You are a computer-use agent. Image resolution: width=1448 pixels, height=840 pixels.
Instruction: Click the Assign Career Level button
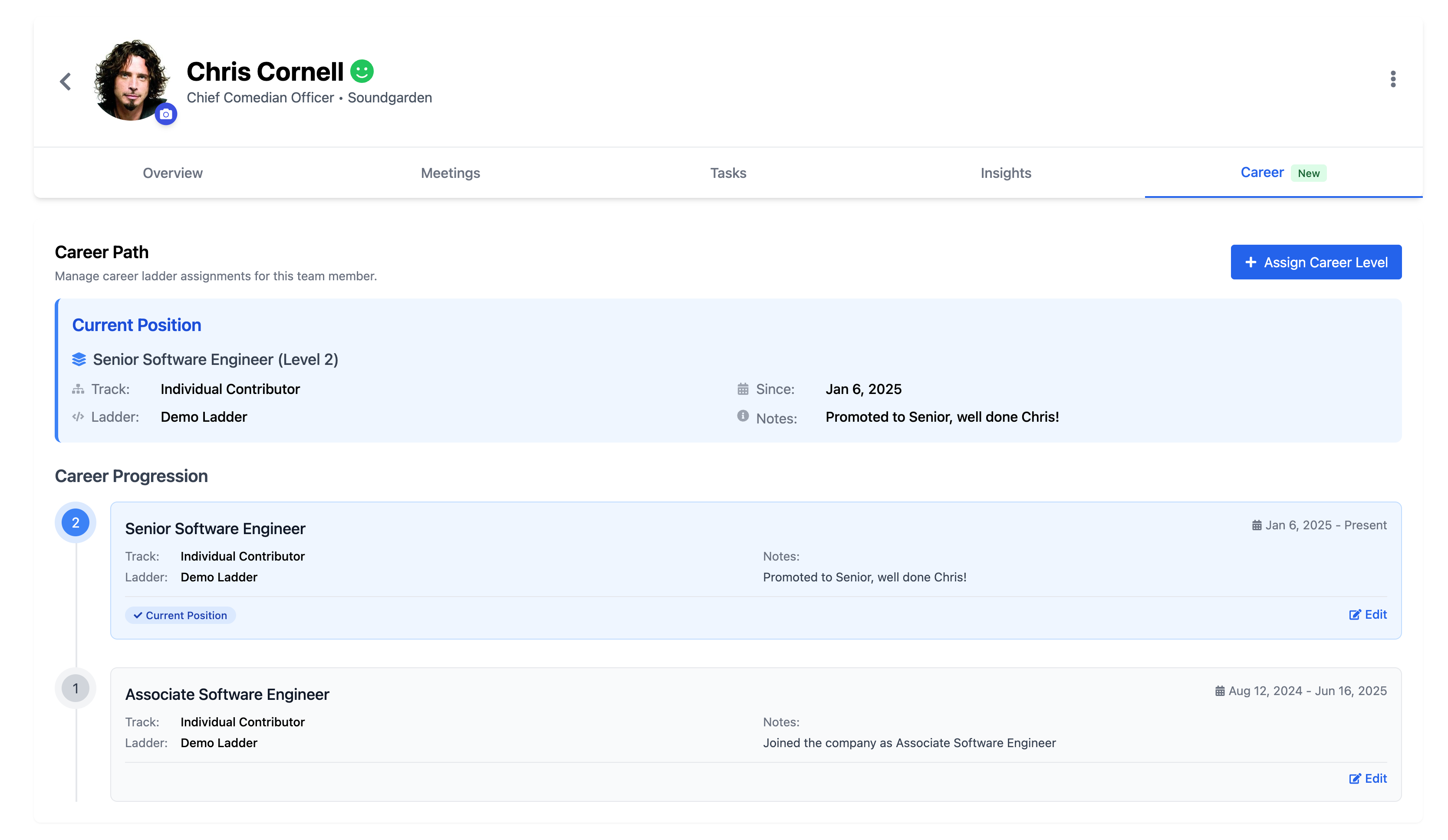click(x=1316, y=262)
